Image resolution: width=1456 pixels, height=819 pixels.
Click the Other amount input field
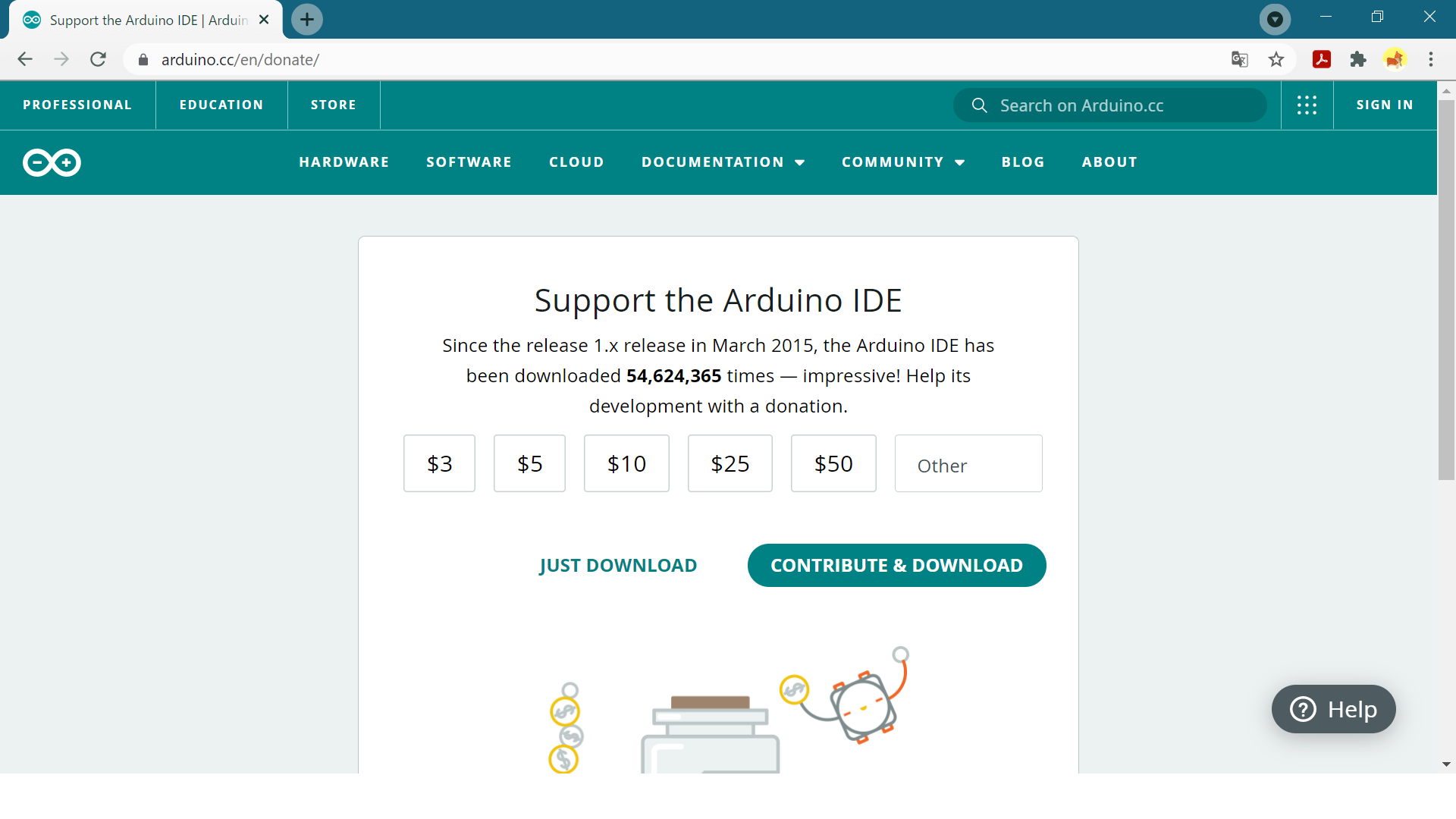coord(968,465)
